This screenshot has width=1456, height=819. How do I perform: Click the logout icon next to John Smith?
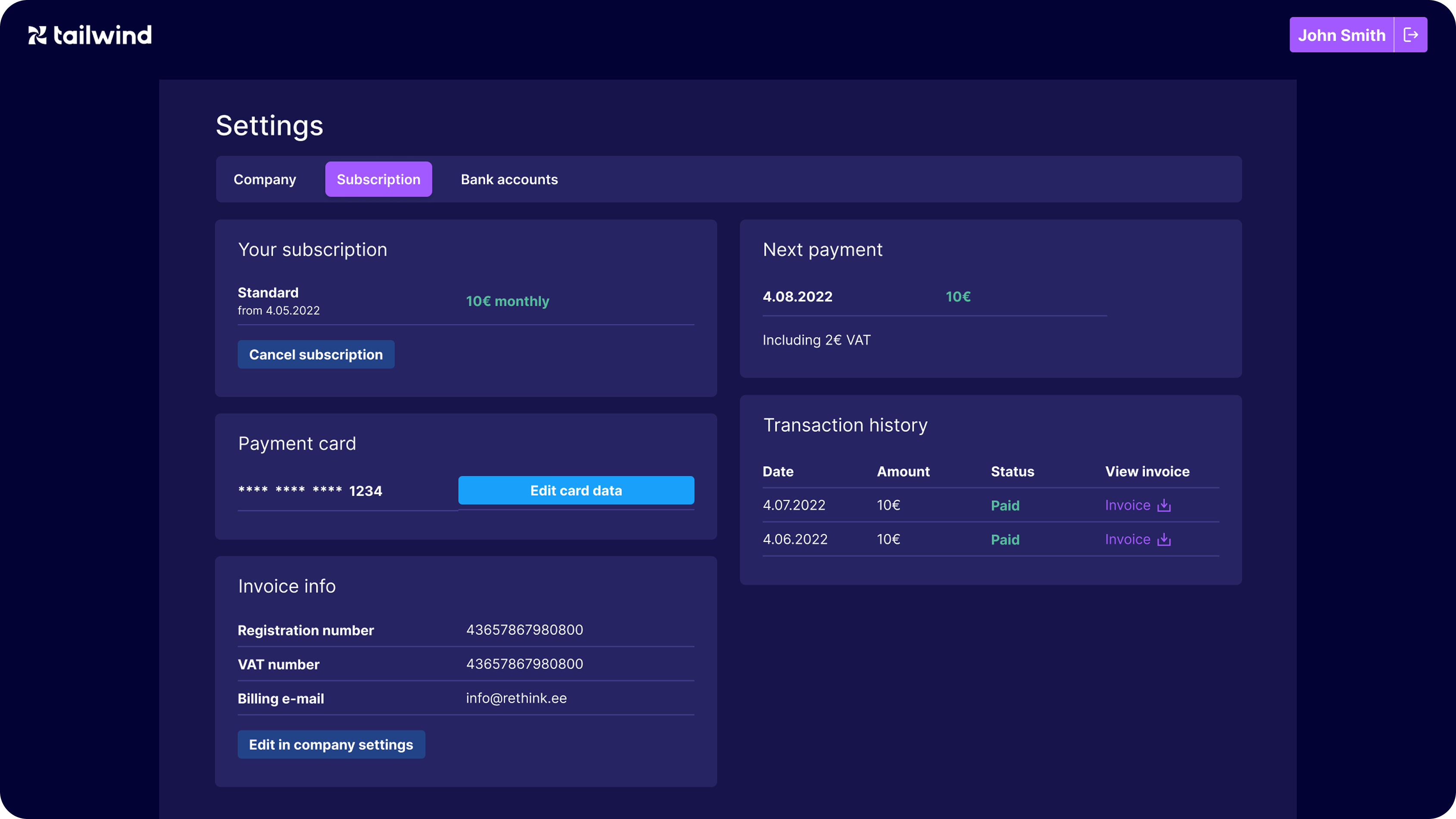[1411, 35]
